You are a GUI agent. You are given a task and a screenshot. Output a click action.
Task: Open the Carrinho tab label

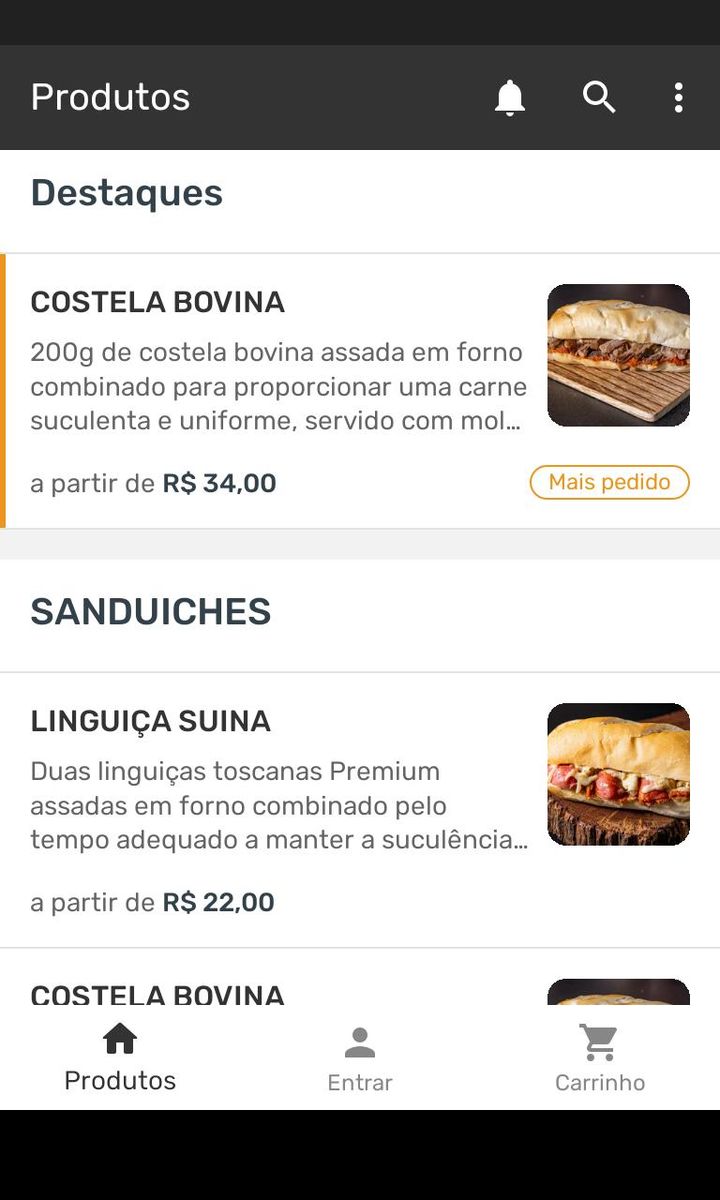click(600, 1083)
